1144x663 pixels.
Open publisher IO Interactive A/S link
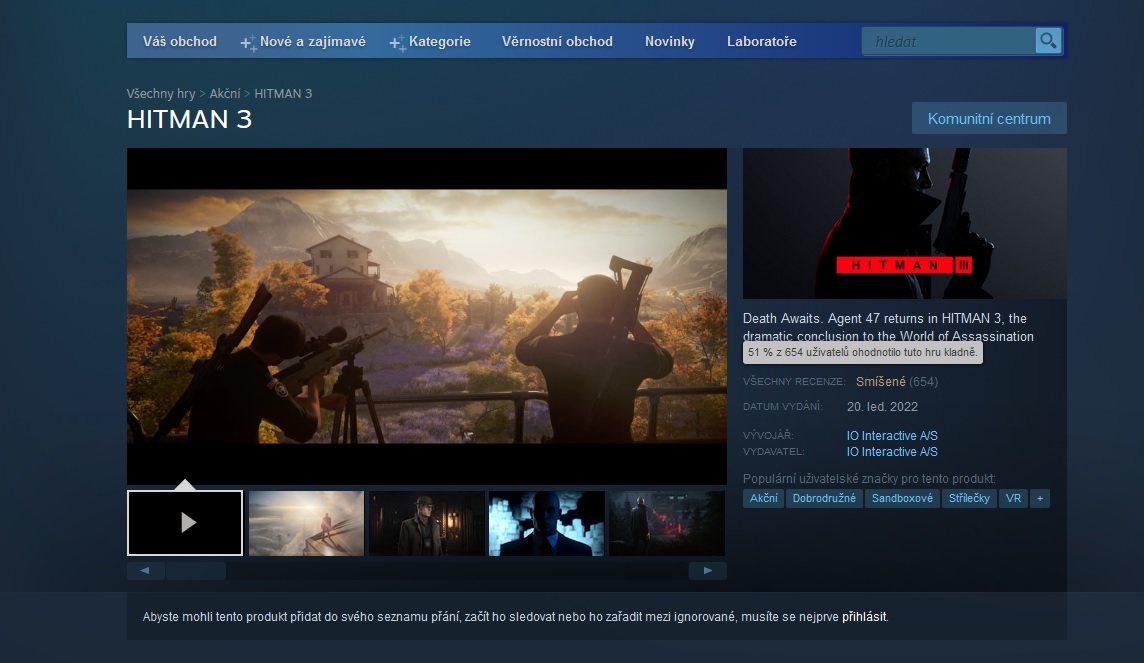click(892, 451)
